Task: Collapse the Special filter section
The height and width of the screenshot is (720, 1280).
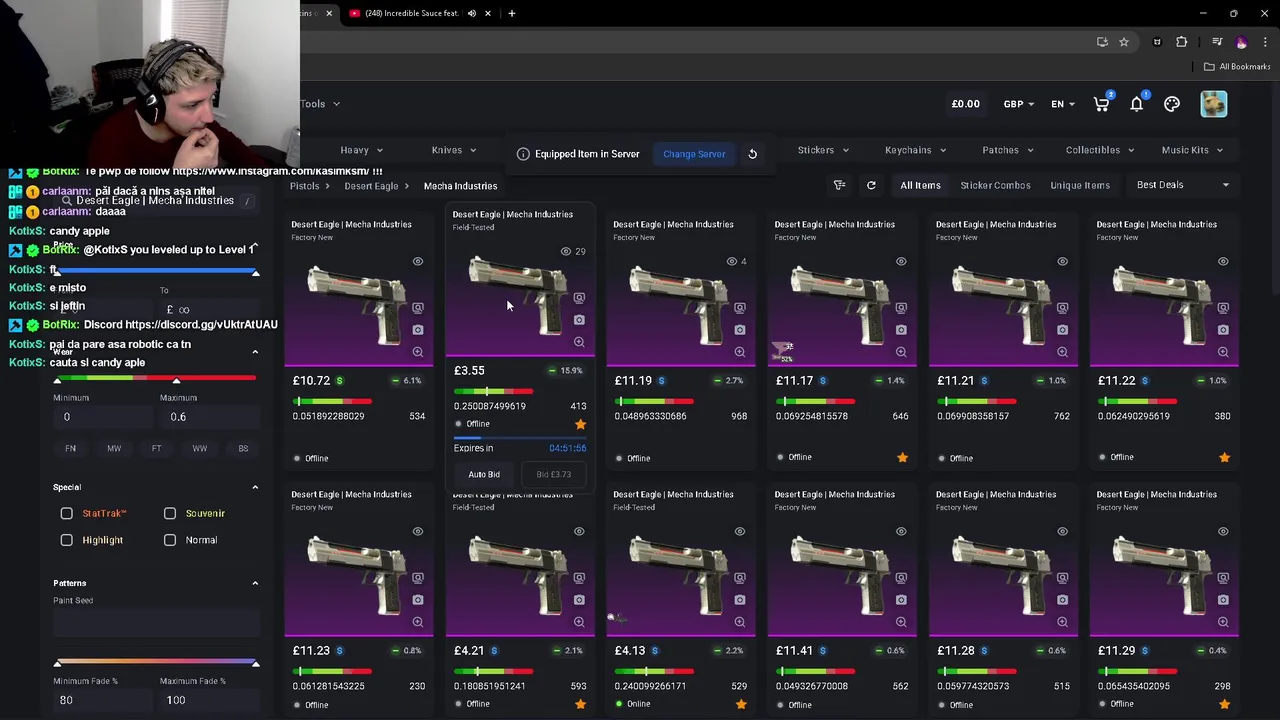Action: pos(255,487)
